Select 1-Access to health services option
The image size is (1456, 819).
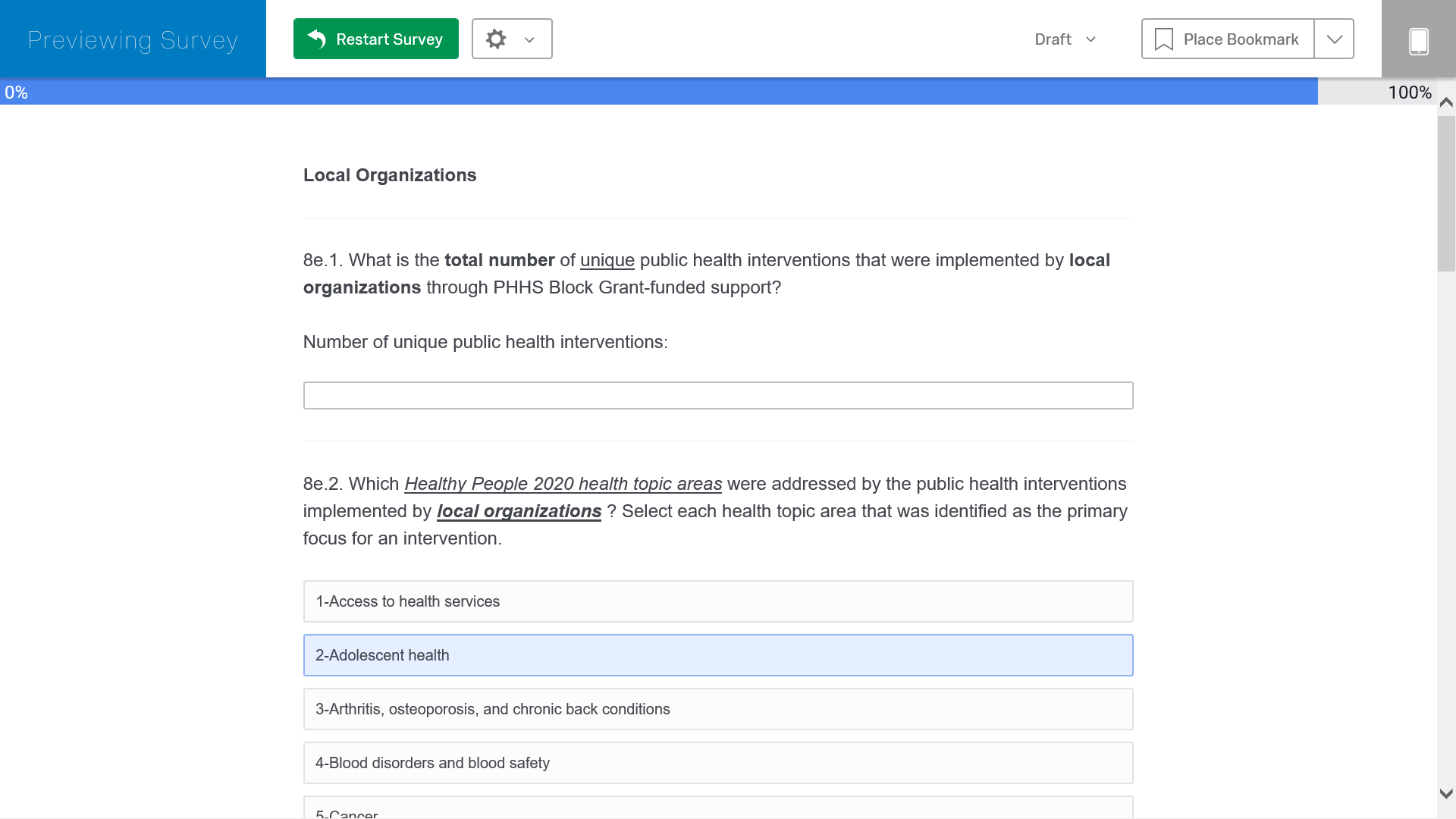click(717, 601)
